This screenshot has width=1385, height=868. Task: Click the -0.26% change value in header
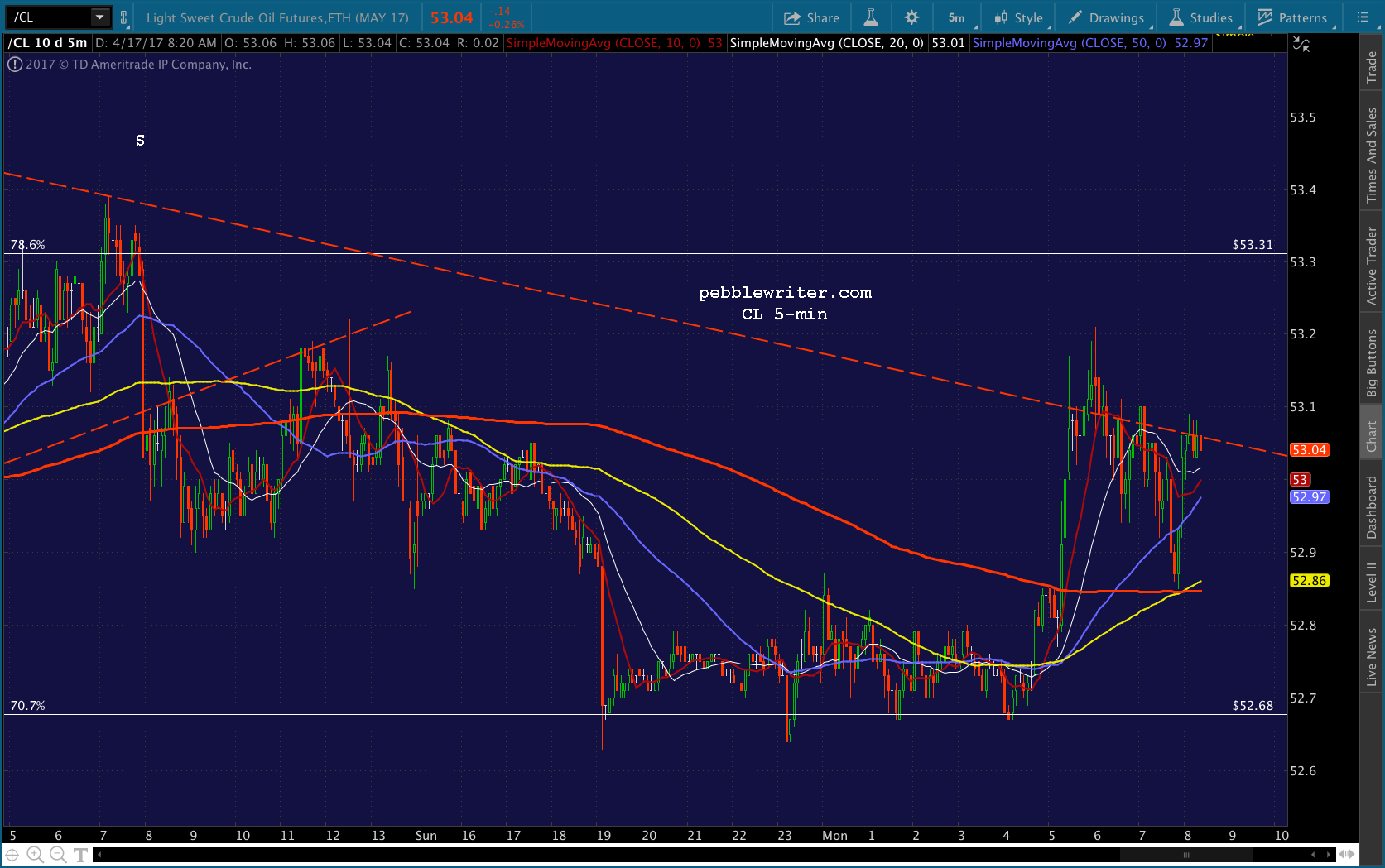[x=507, y=24]
